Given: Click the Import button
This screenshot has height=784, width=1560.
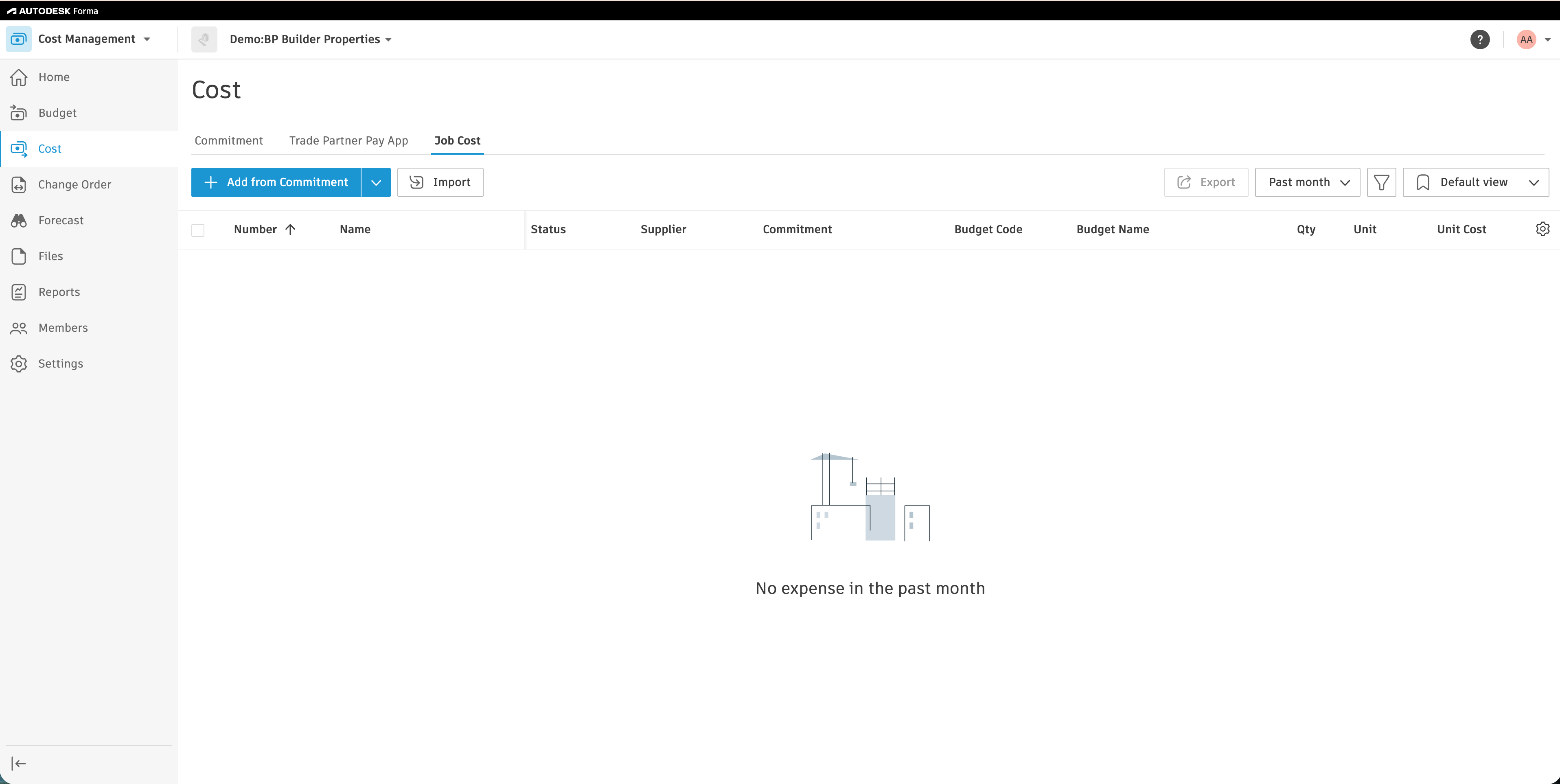Looking at the screenshot, I should (440, 182).
